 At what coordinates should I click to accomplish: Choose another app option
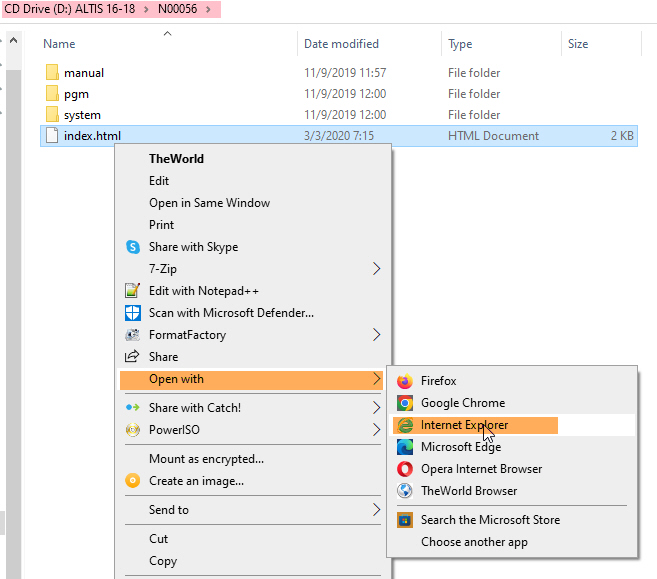474,542
